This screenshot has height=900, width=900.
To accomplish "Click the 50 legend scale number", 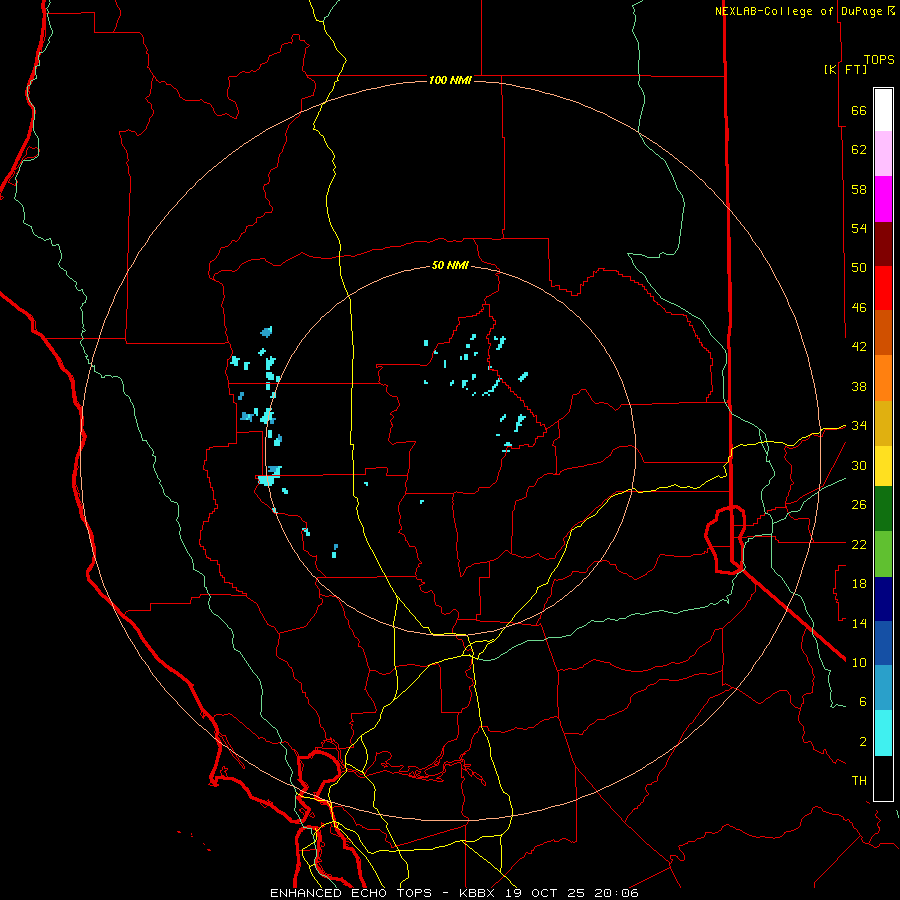I will (859, 268).
